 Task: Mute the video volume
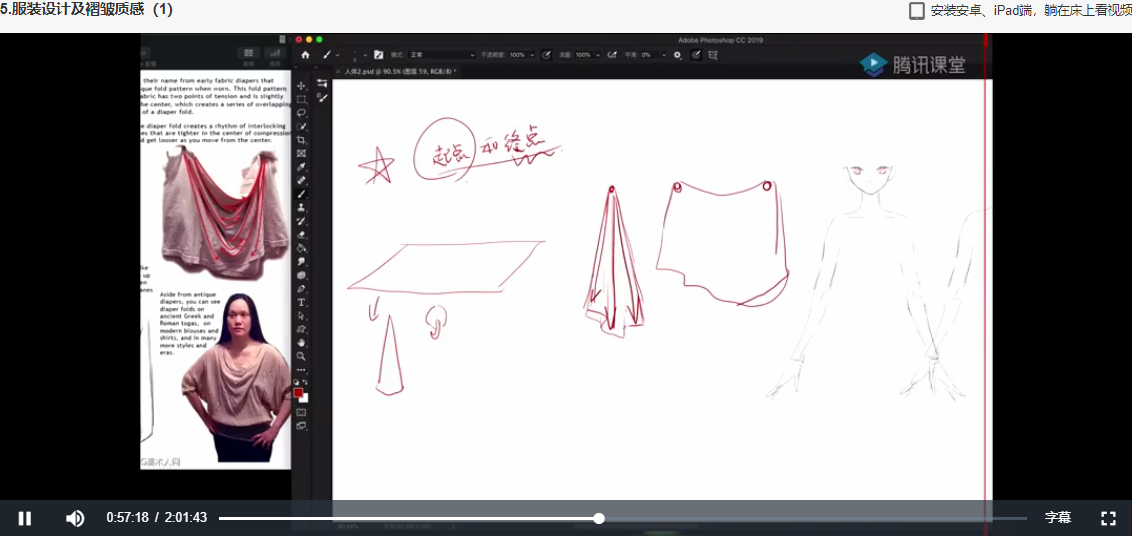click(x=75, y=517)
